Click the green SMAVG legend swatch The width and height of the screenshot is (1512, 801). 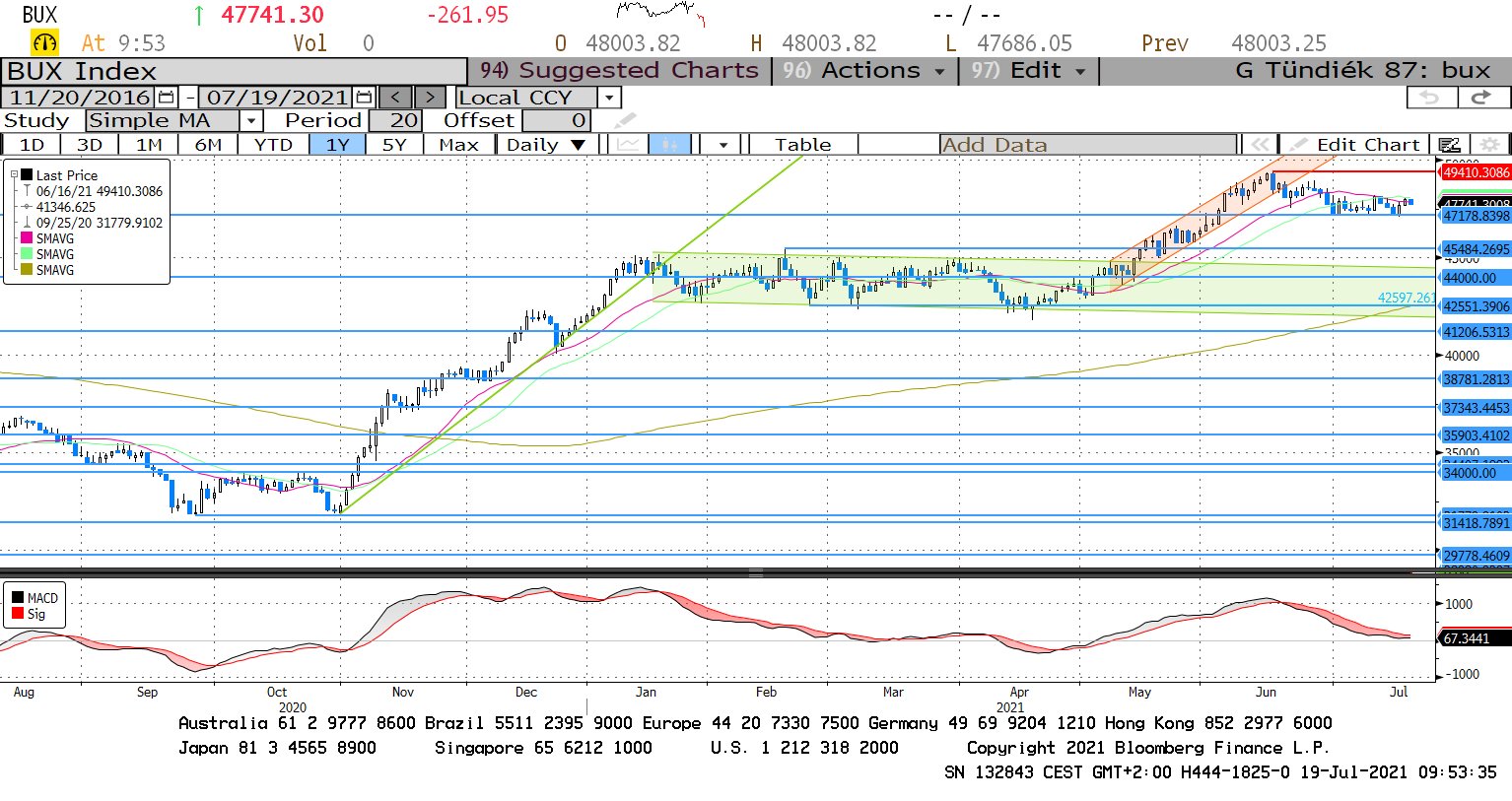tap(27, 254)
